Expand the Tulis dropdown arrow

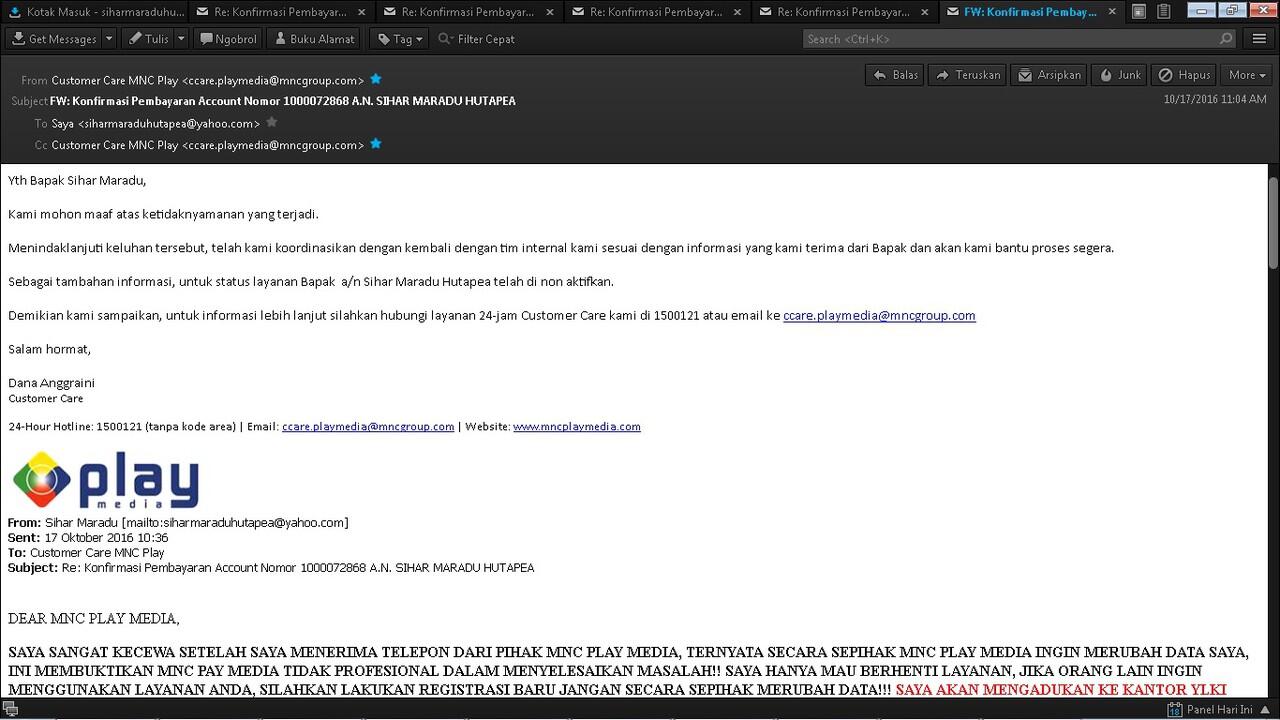tap(181, 39)
